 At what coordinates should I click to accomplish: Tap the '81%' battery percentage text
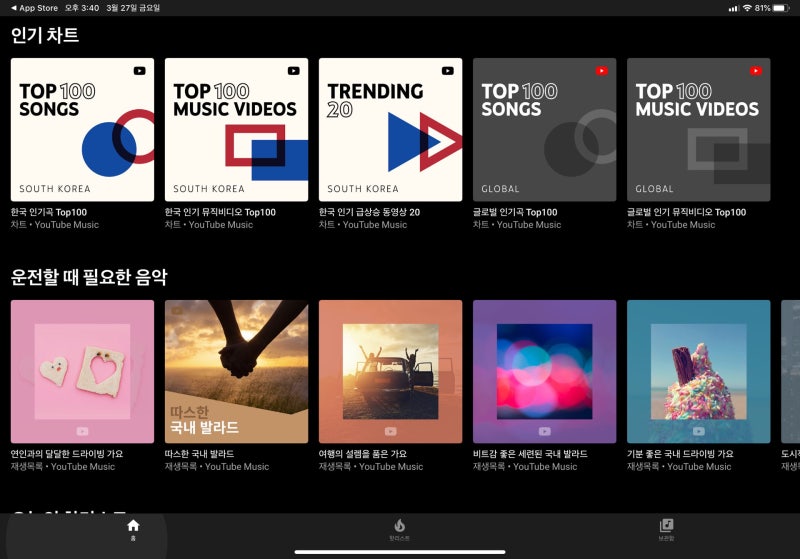pos(763,8)
